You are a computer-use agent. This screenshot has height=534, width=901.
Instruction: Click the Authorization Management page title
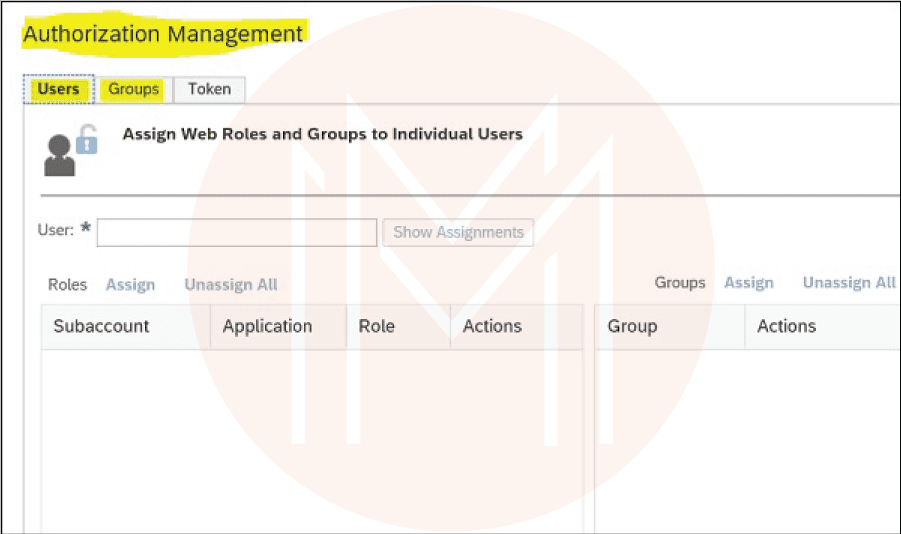[163, 34]
